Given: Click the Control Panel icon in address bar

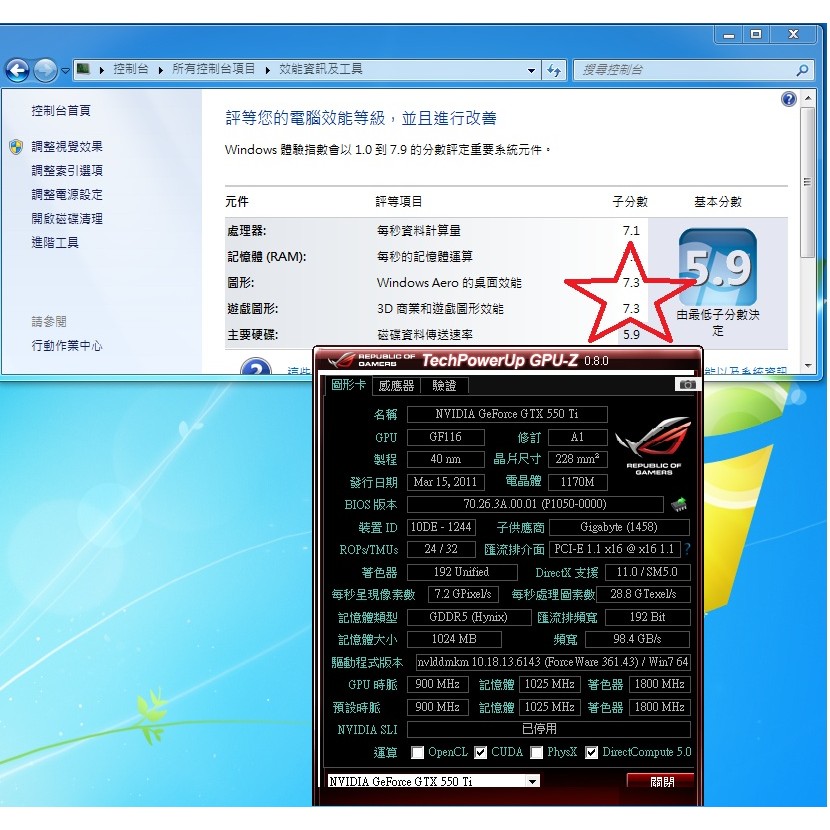Looking at the screenshot, I should point(83,69).
